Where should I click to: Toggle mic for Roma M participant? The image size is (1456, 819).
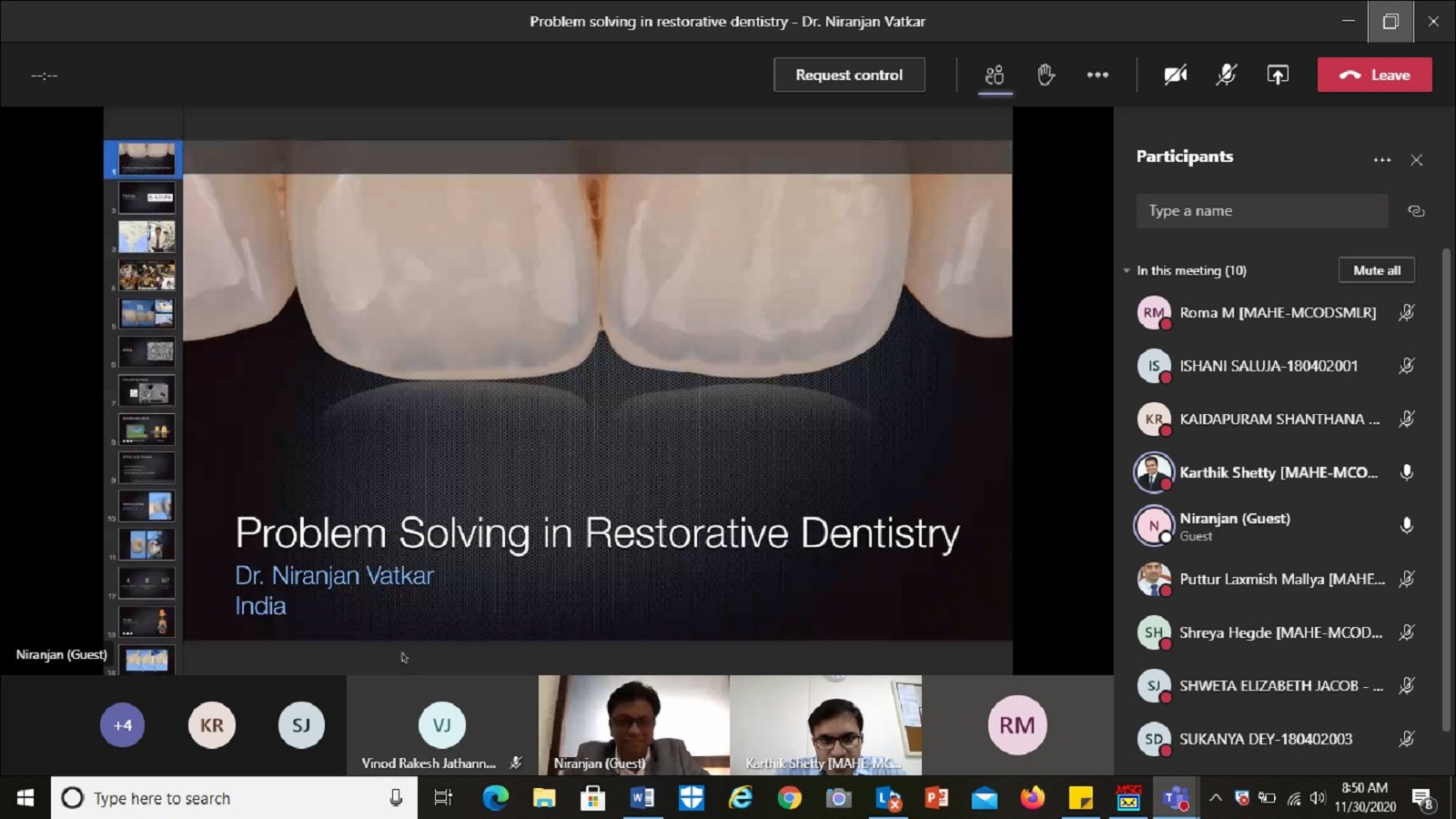click(1406, 313)
